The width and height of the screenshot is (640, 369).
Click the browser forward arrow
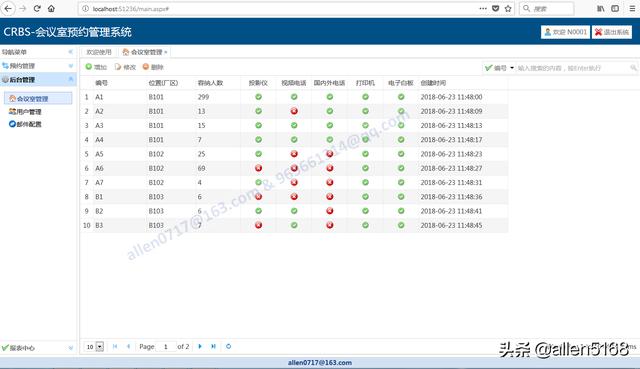pos(23,8)
